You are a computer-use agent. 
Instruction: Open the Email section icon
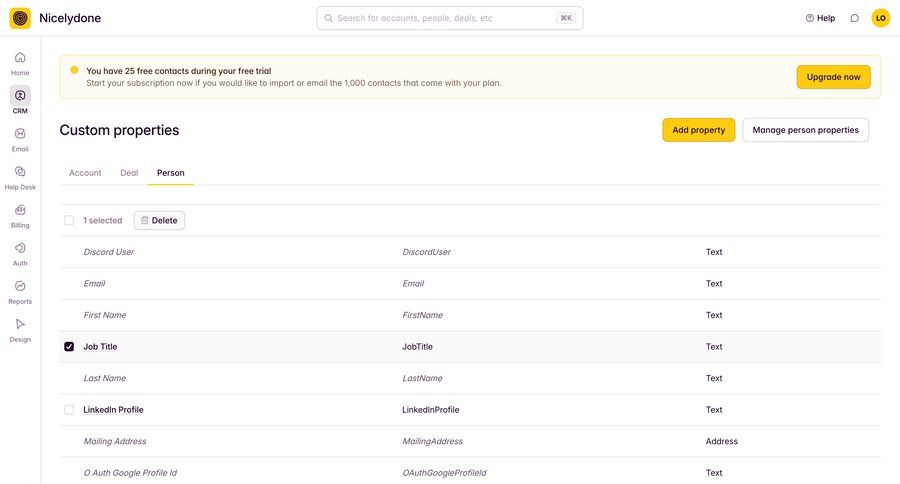pyautogui.click(x=20, y=134)
